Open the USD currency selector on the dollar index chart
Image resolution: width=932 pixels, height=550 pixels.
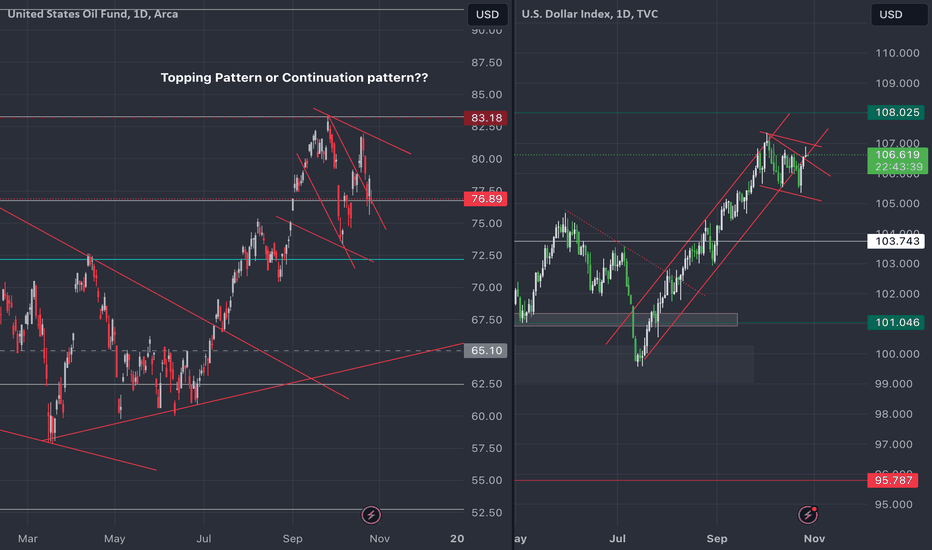coord(891,14)
